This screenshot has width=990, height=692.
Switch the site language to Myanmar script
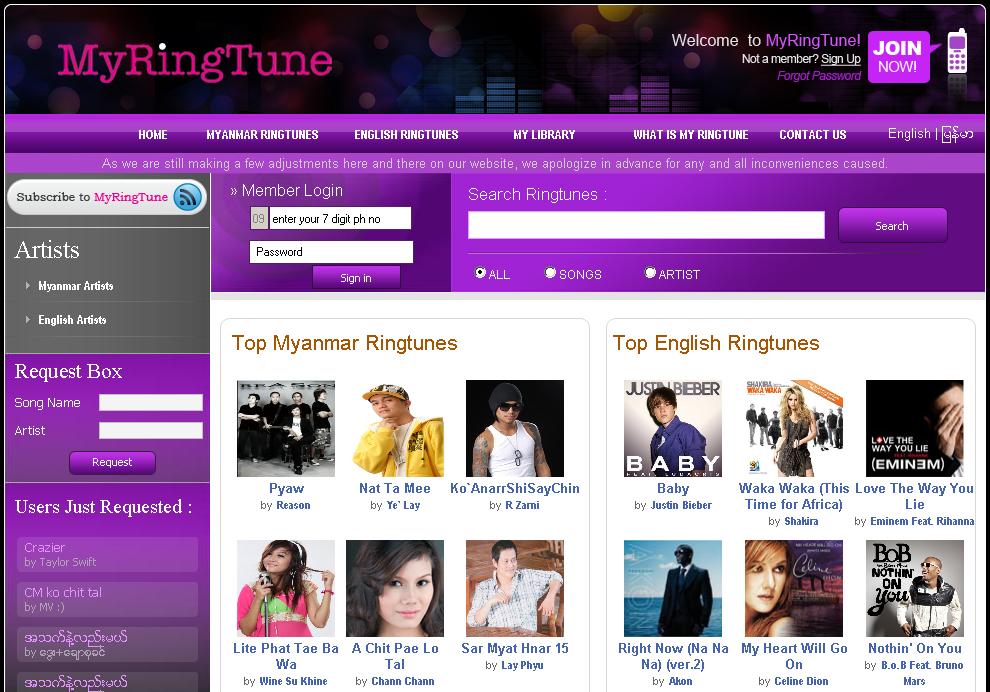tap(957, 134)
